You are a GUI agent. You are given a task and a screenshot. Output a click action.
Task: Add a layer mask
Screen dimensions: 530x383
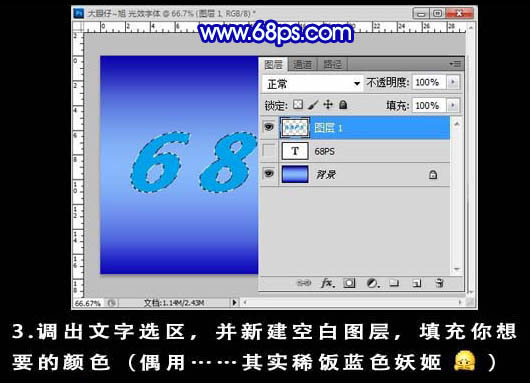(x=349, y=283)
